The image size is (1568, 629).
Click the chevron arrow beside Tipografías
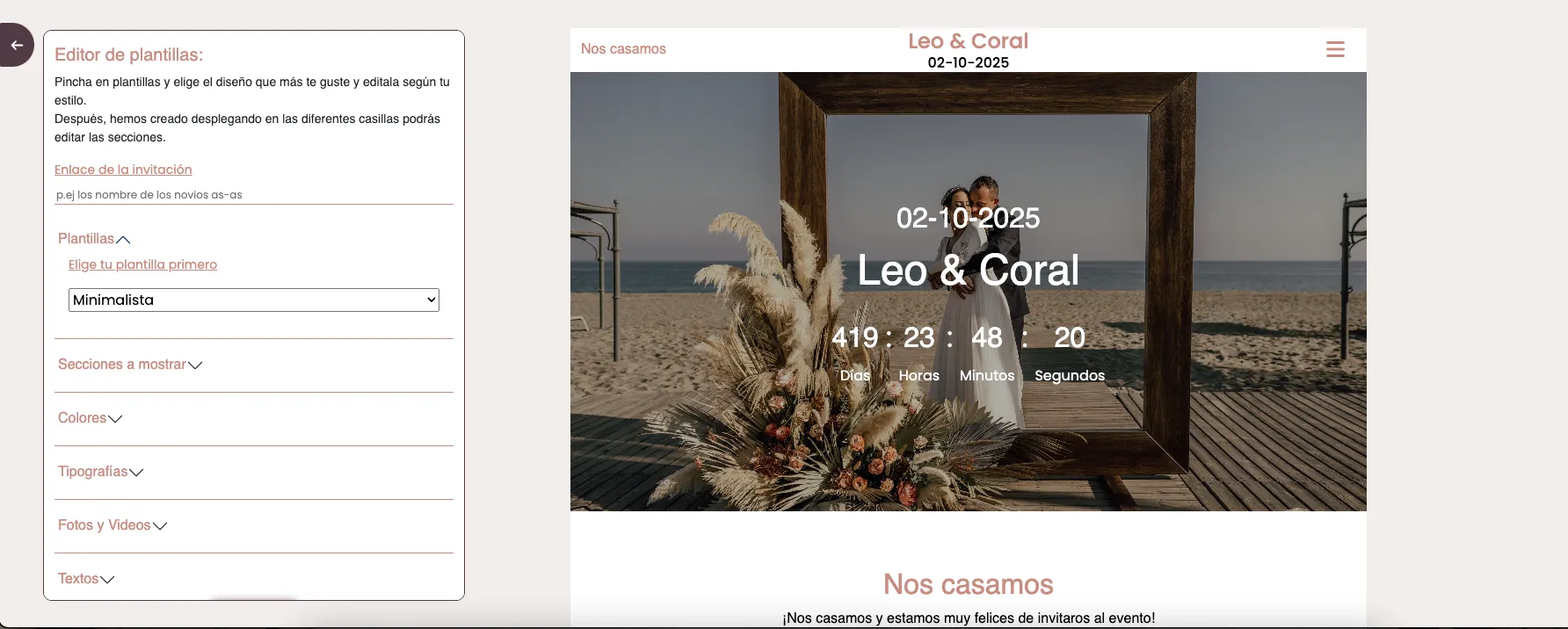point(136,473)
